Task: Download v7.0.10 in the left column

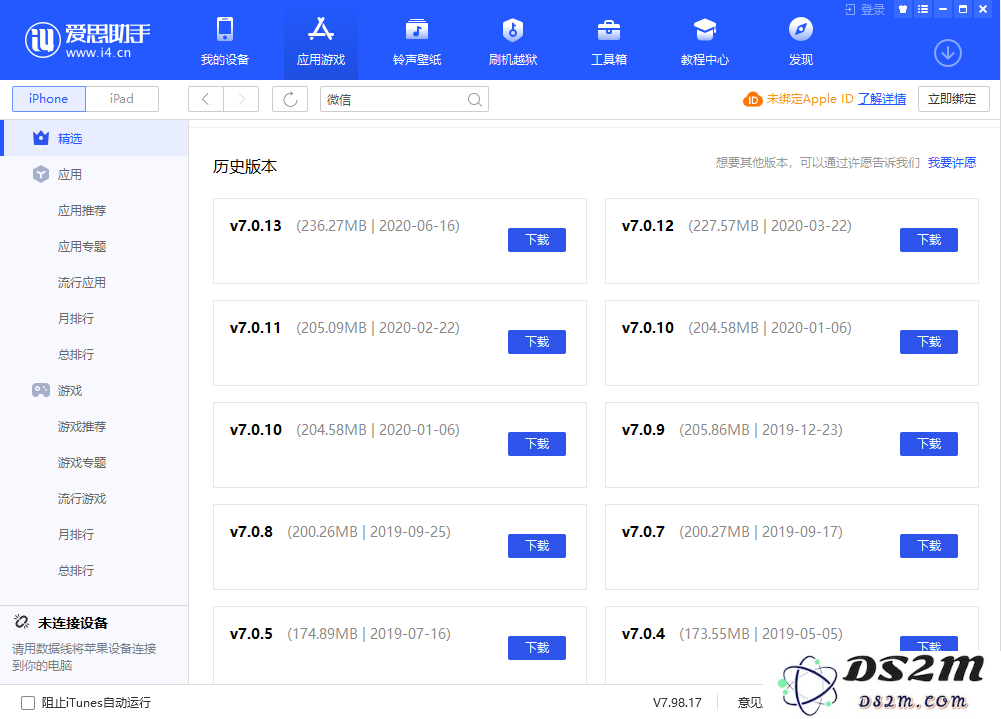Action: point(537,444)
